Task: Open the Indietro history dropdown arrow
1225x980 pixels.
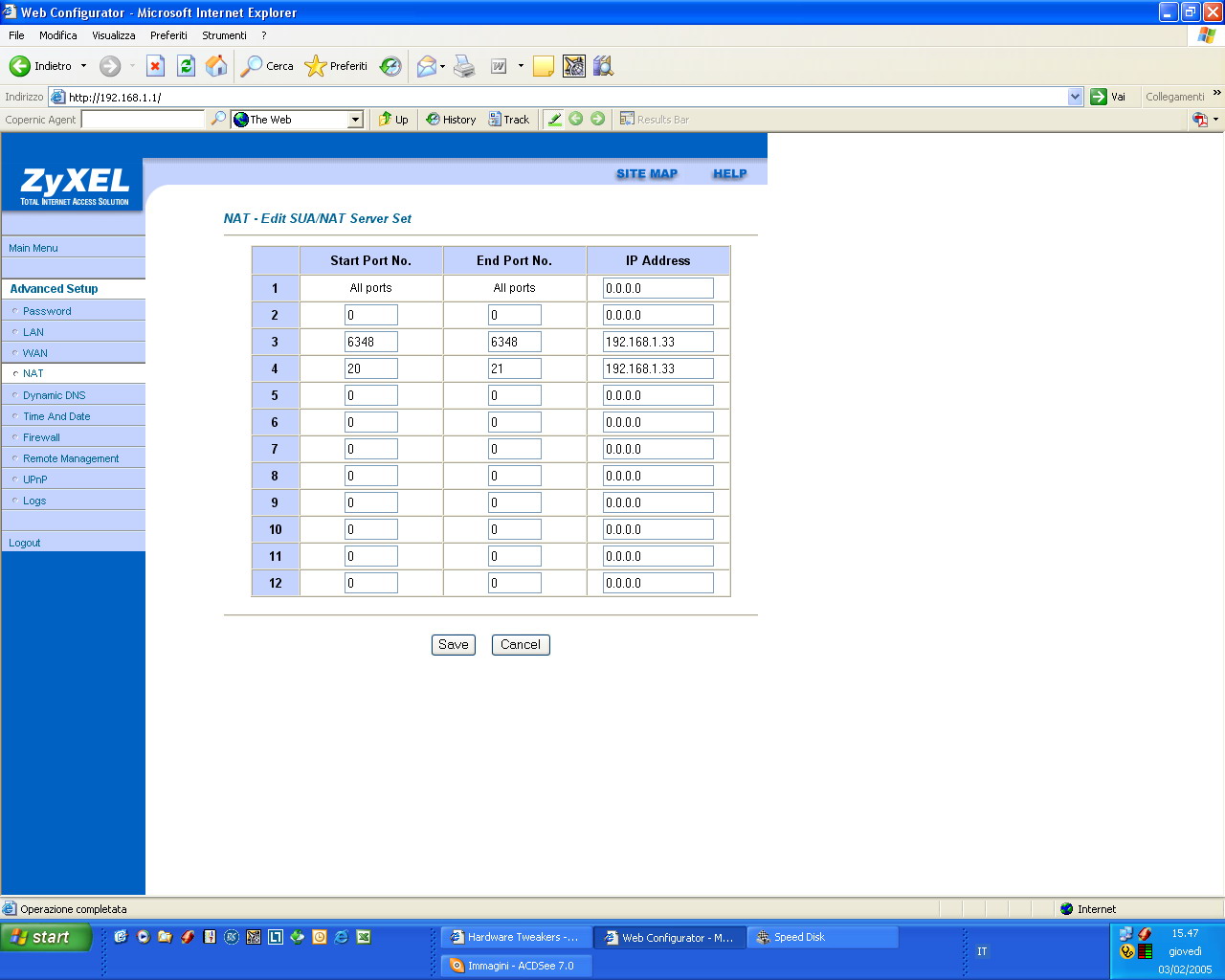Action: tap(83, 66)
